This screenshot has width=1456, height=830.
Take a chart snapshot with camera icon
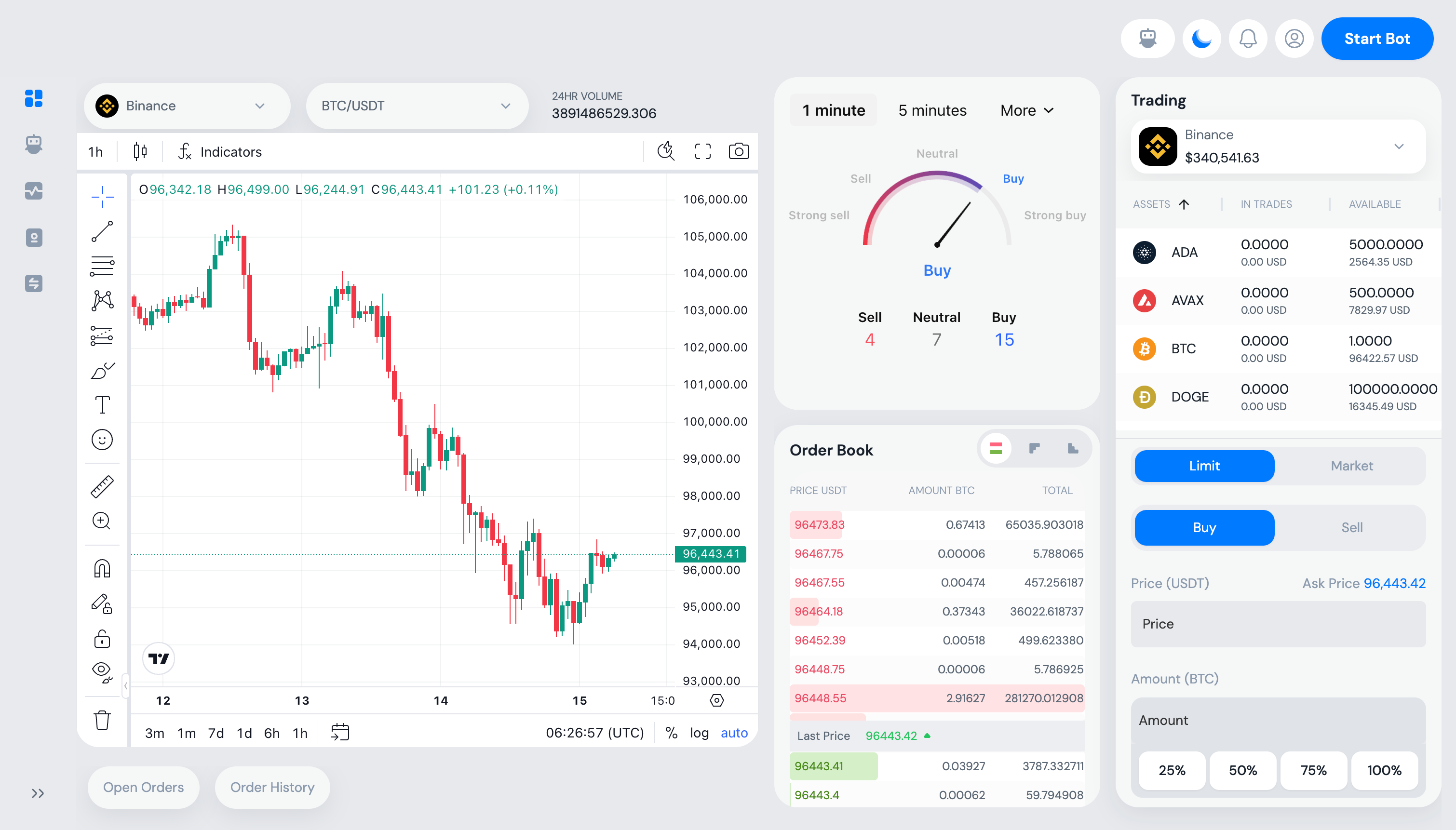(x=738, y=152)
